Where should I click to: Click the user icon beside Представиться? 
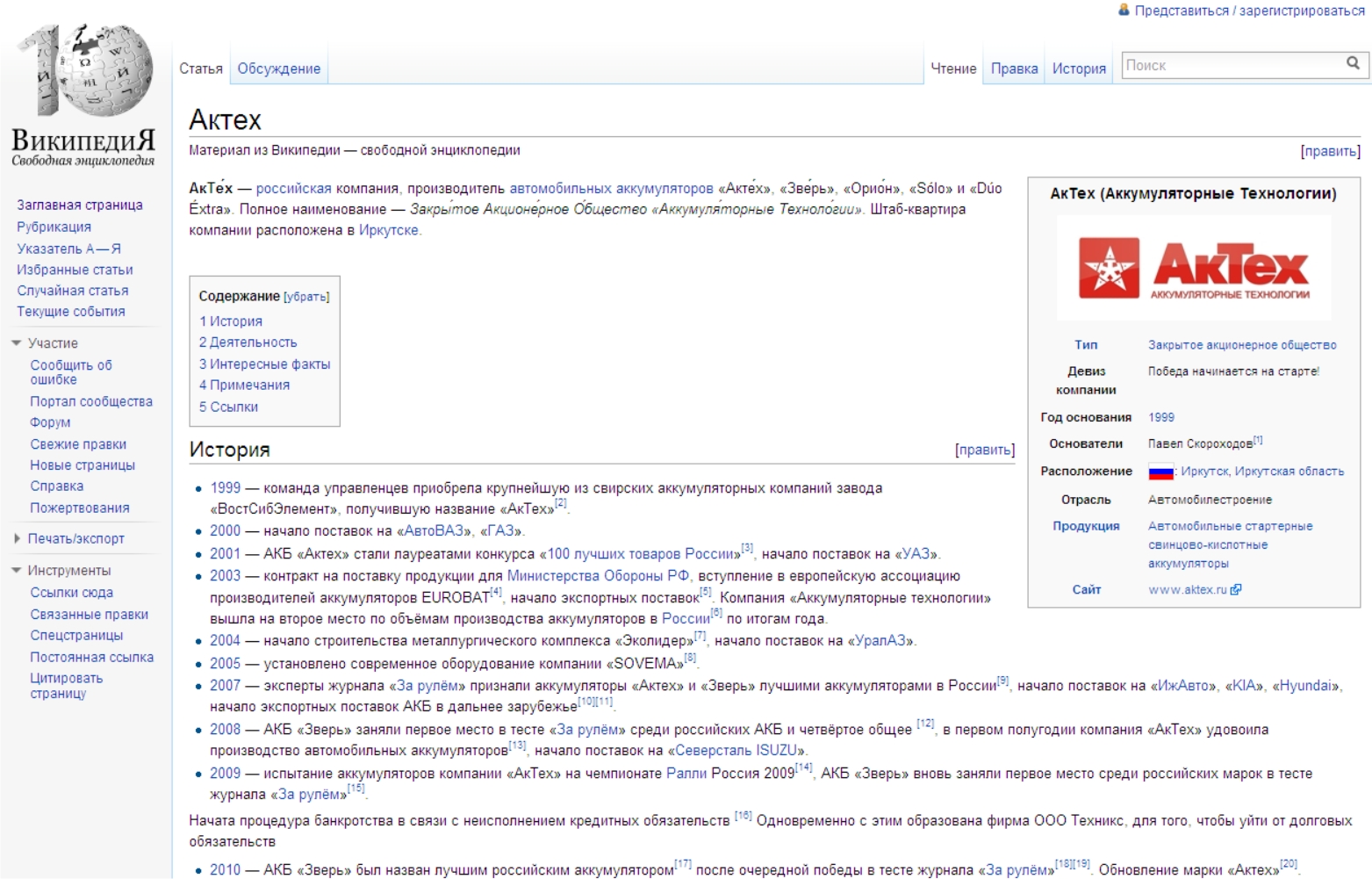click(x=1124, y=10)
